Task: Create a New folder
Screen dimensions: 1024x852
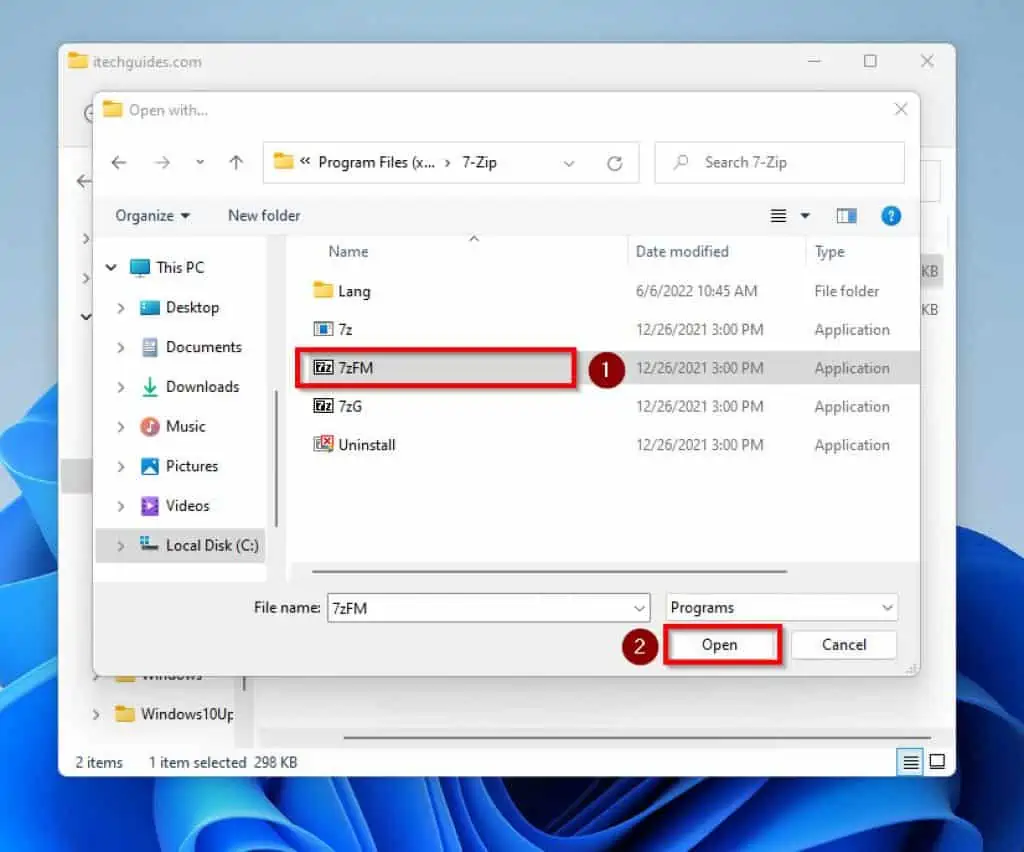Action: point(264,215)
